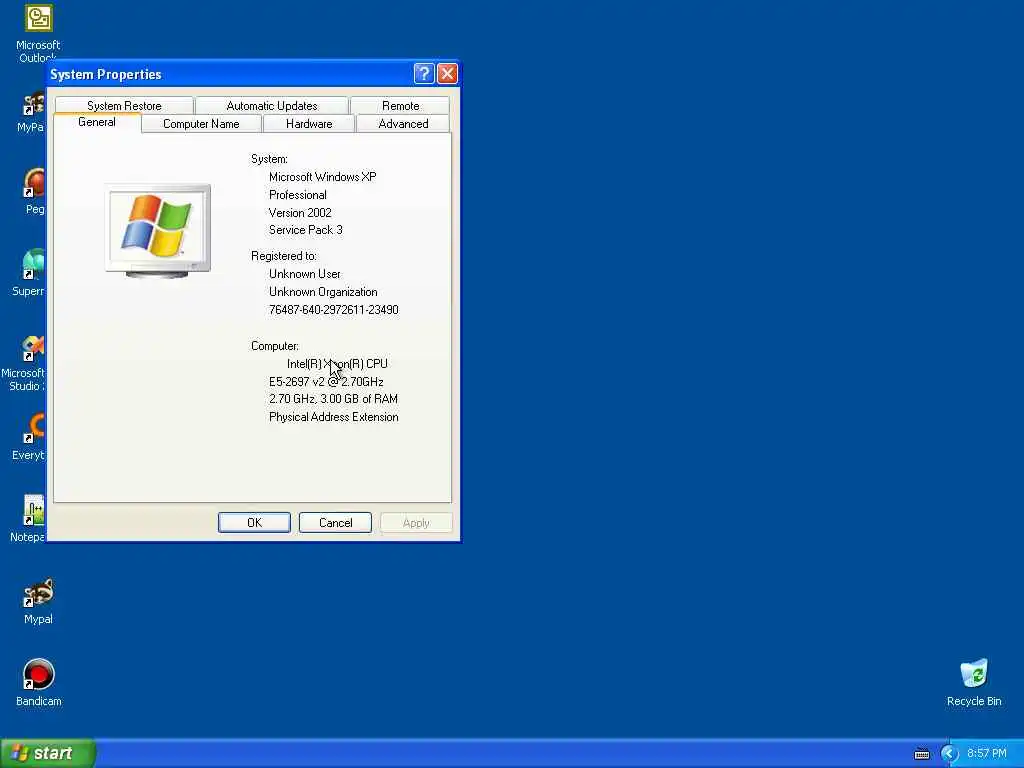Switch to the System Restore tab
This screenshot has width=1024, height=768.
[124, 106]
